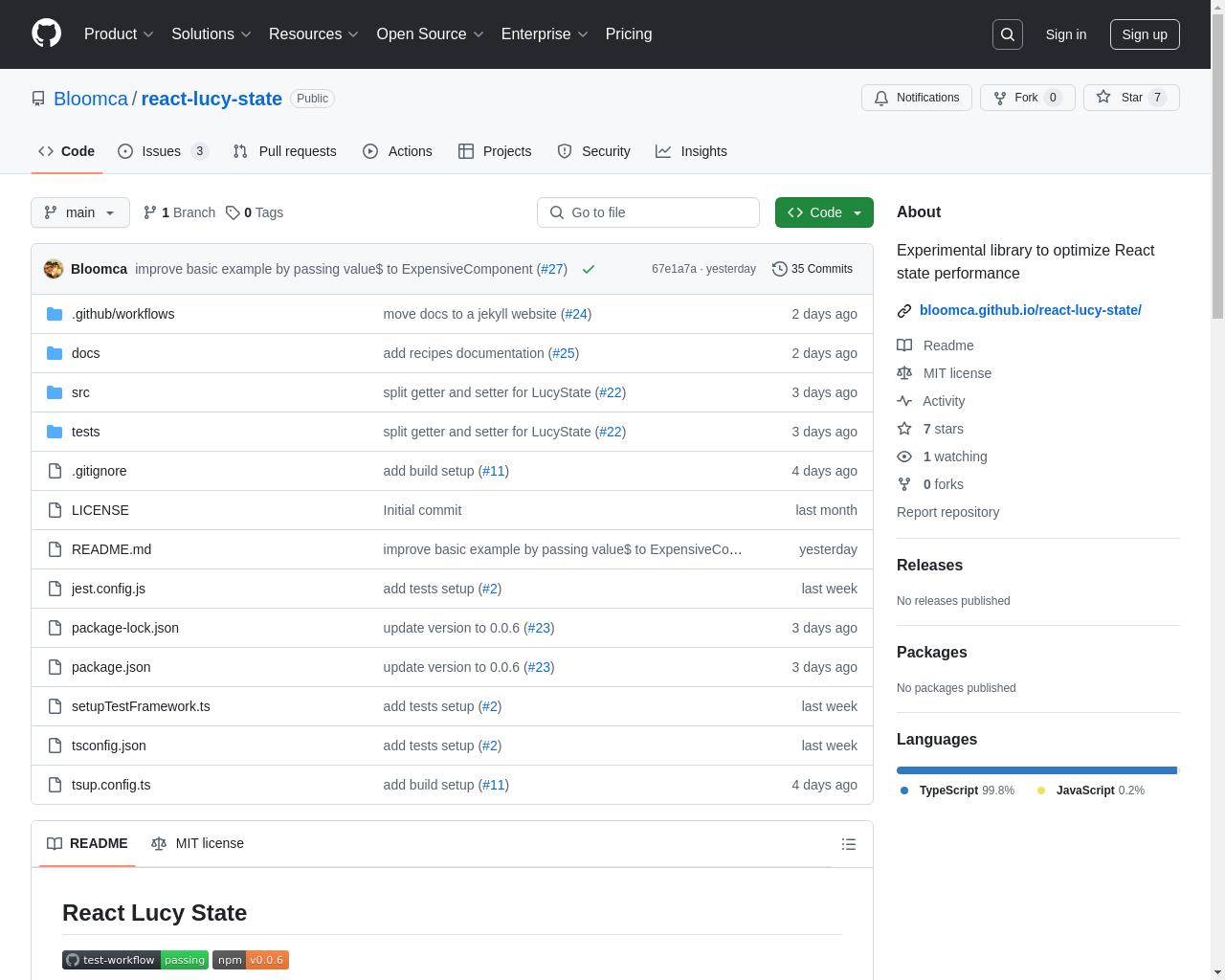
Task: Open the README outline list icon
Action: (x=848, y=844)
